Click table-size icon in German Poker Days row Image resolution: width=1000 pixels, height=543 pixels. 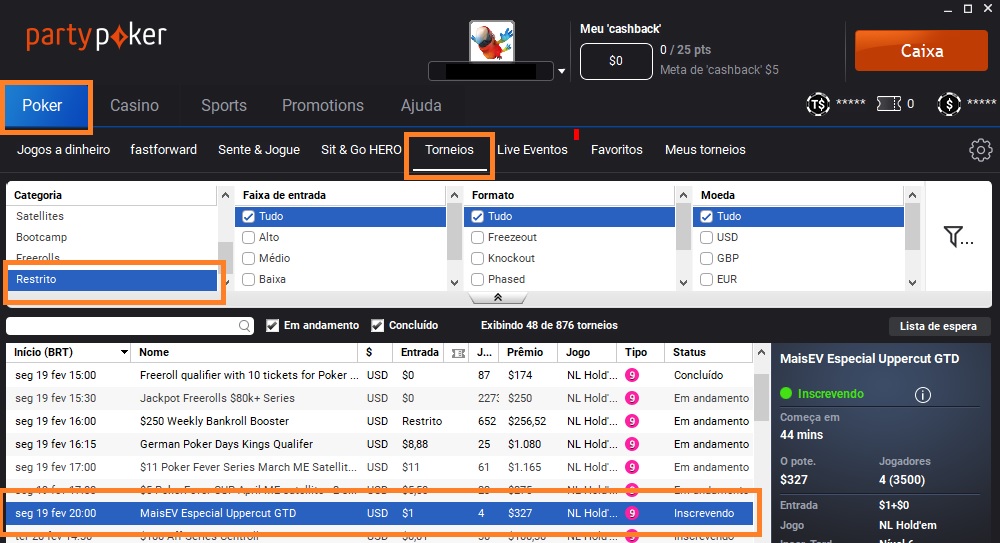[631, 444]
